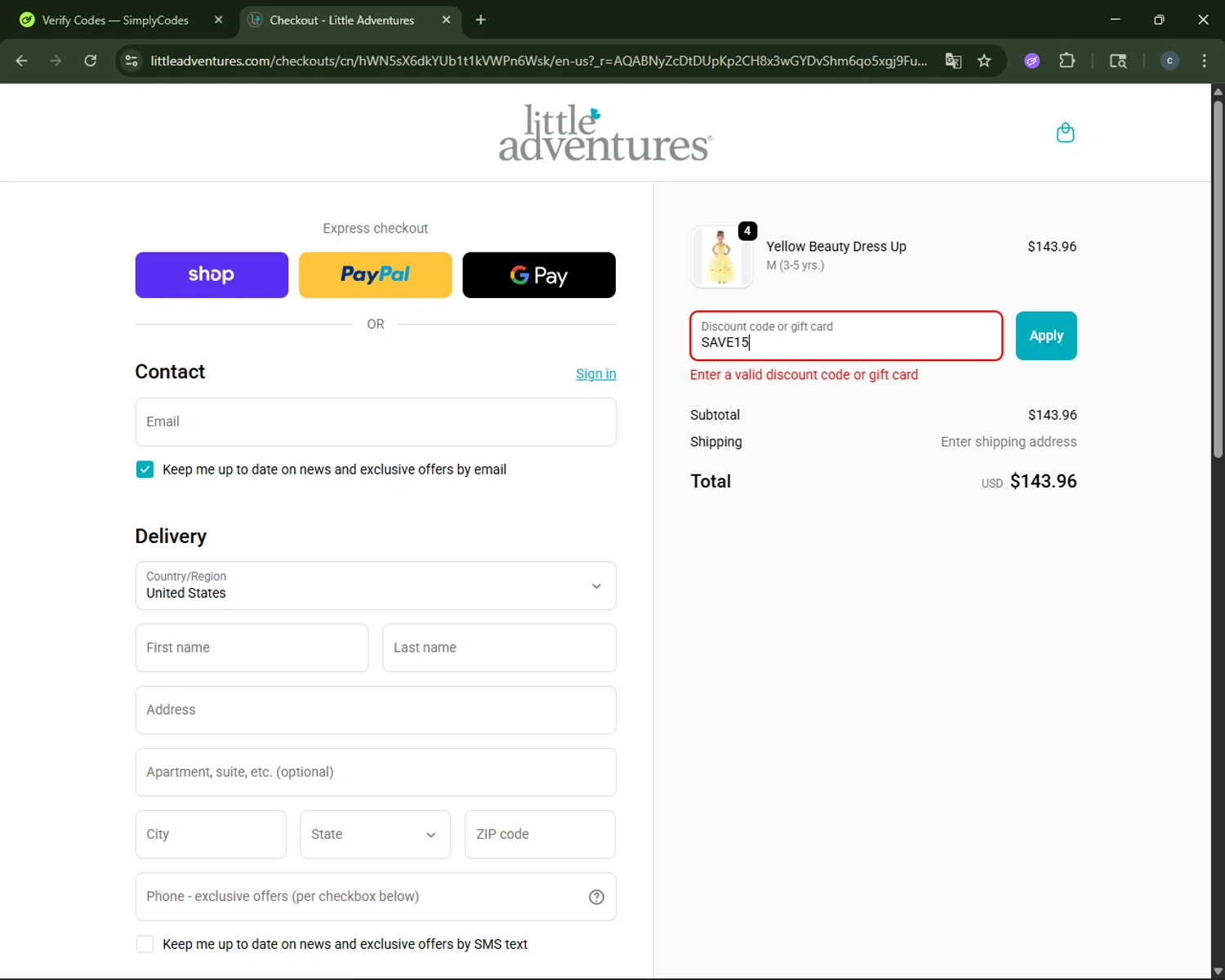Click the browser address bar URL
The image size is (1225, 980).
(538, 60)
